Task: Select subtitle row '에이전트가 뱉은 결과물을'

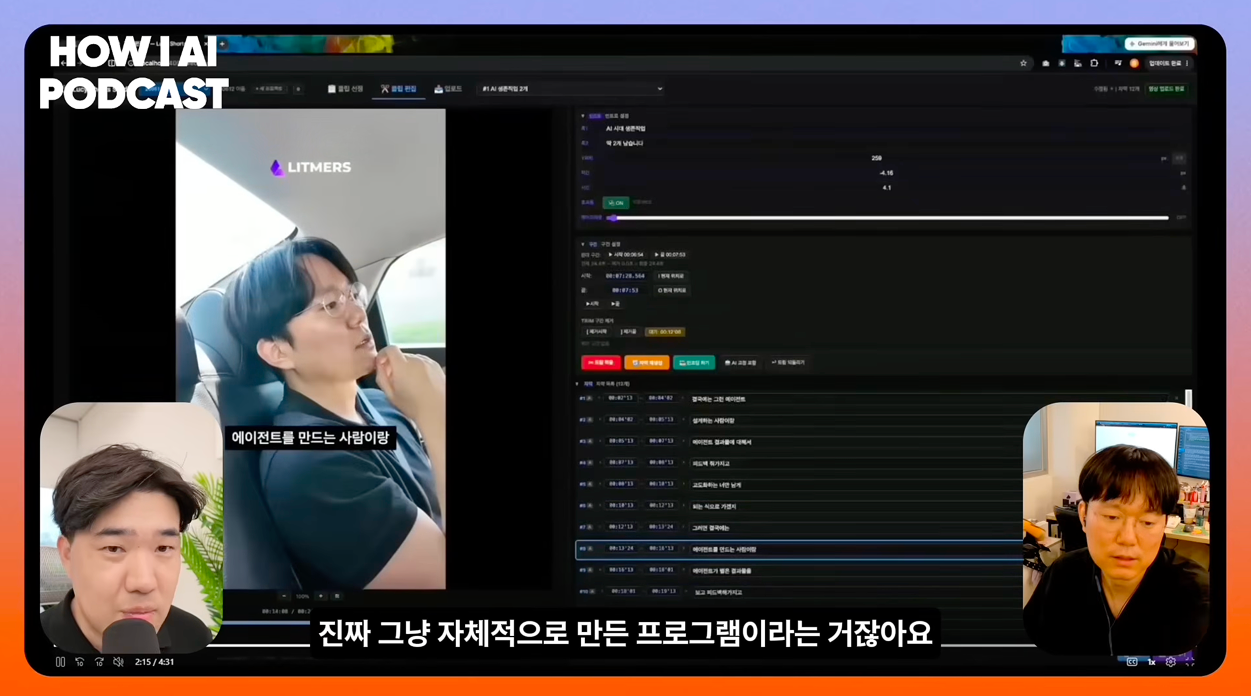Action: (800, 571)
